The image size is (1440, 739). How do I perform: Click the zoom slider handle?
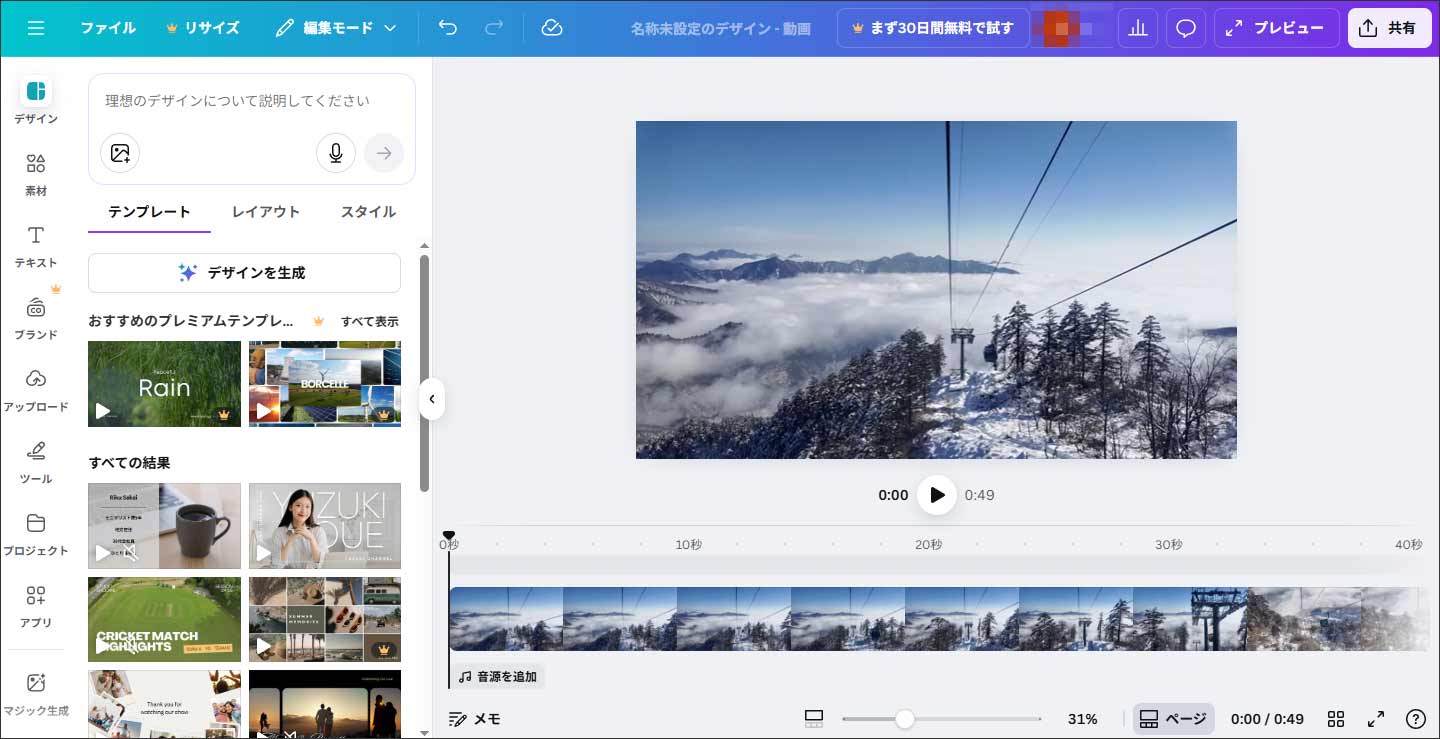coord(905,719)
